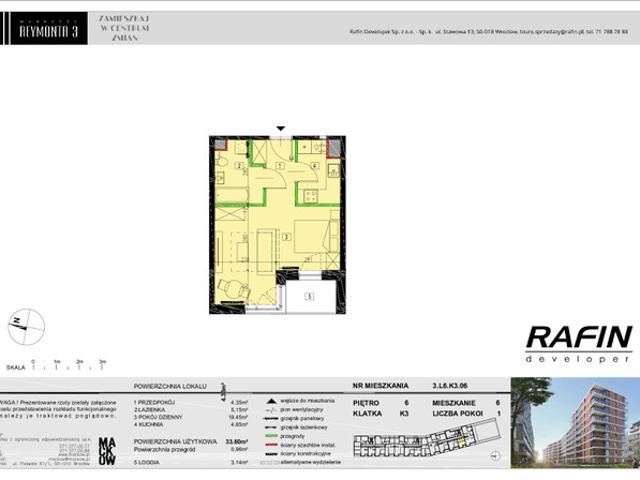The width and height of the screenshot is (640, 480).
Task: Click the green 'przegrody' legend swatch
Action: (x=271, y=436)
